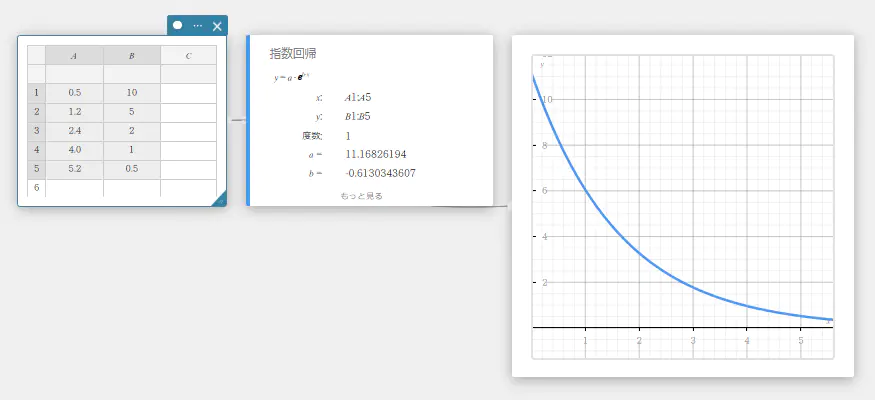This screenshot has width=875, height=400.
Task: Click the spreadsheet resize corner handle
Action: [219, 200]
